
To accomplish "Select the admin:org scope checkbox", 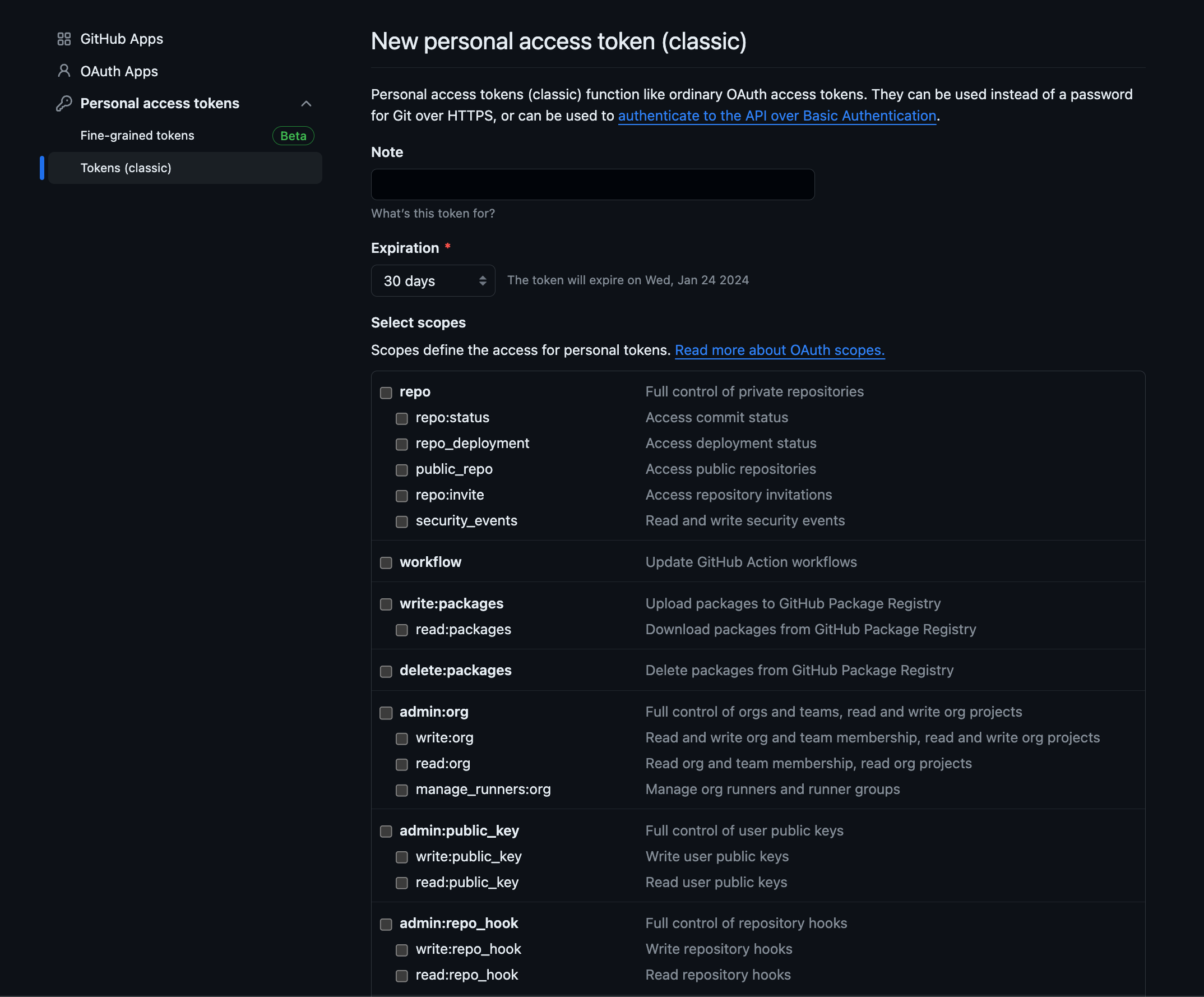I will pos(386,713).
